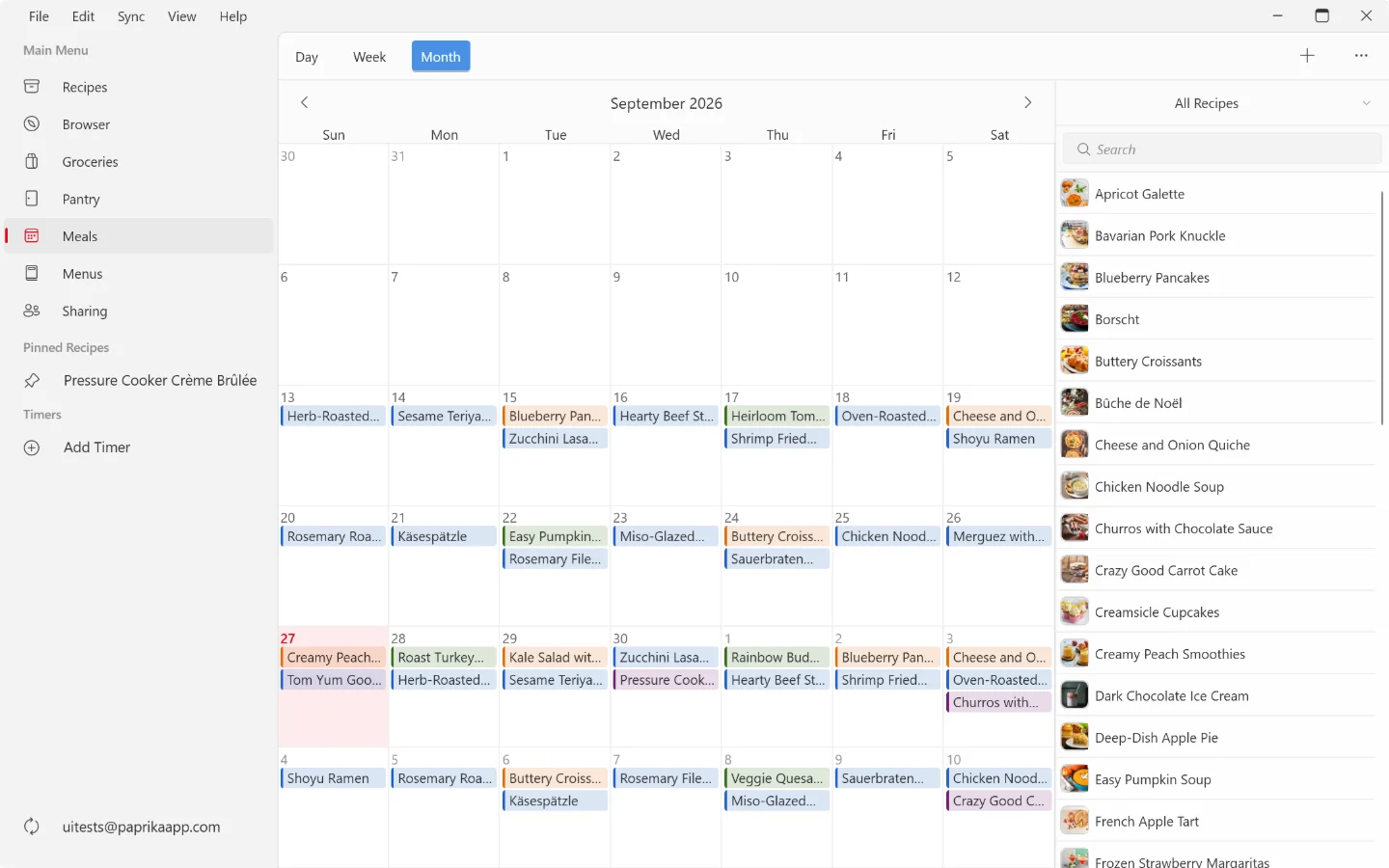Select Veggie Quesa... meal entry
The image size is (1389, 868).
(x=776, y=778)
